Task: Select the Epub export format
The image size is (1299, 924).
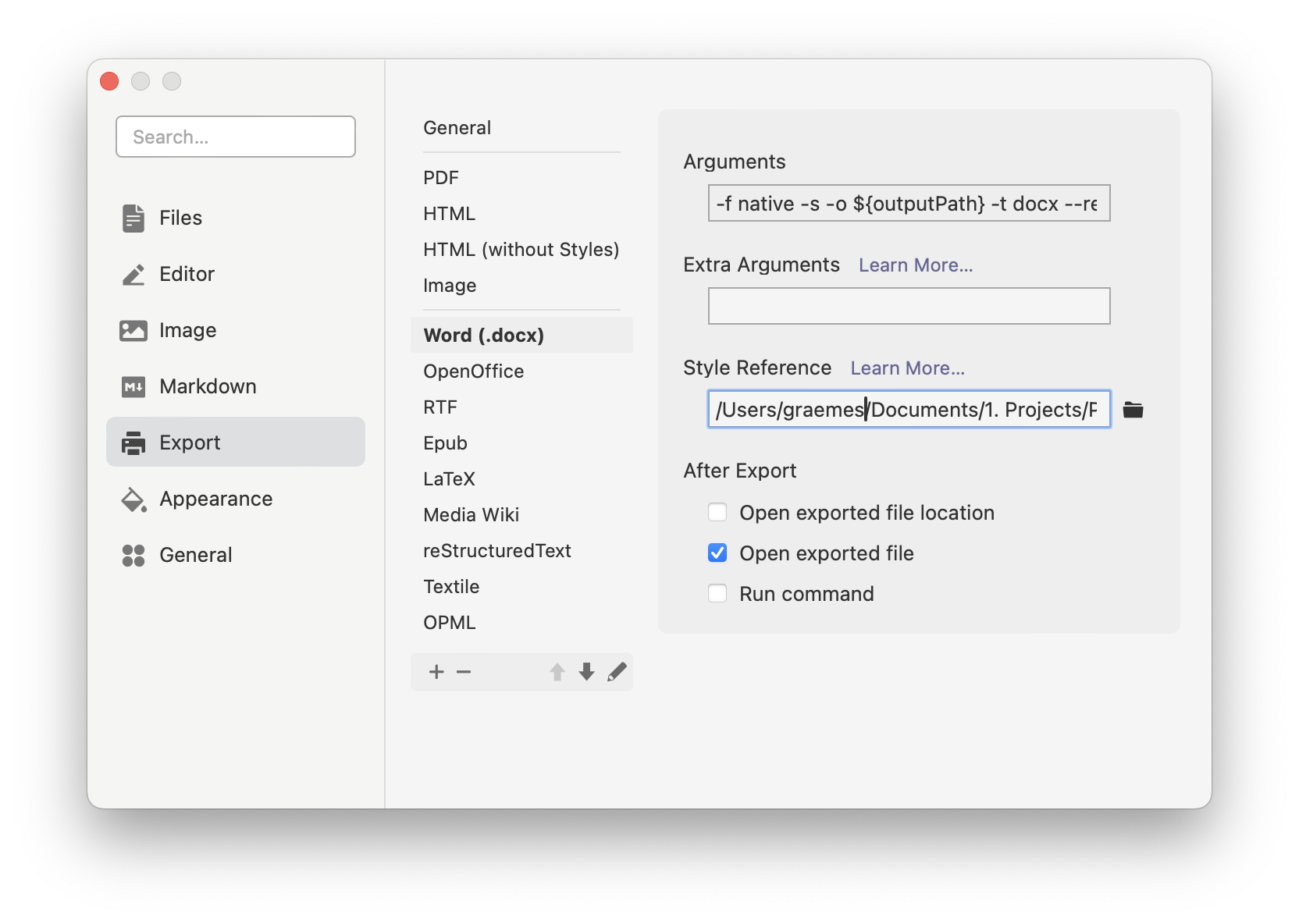Action: tap(445, 443)
